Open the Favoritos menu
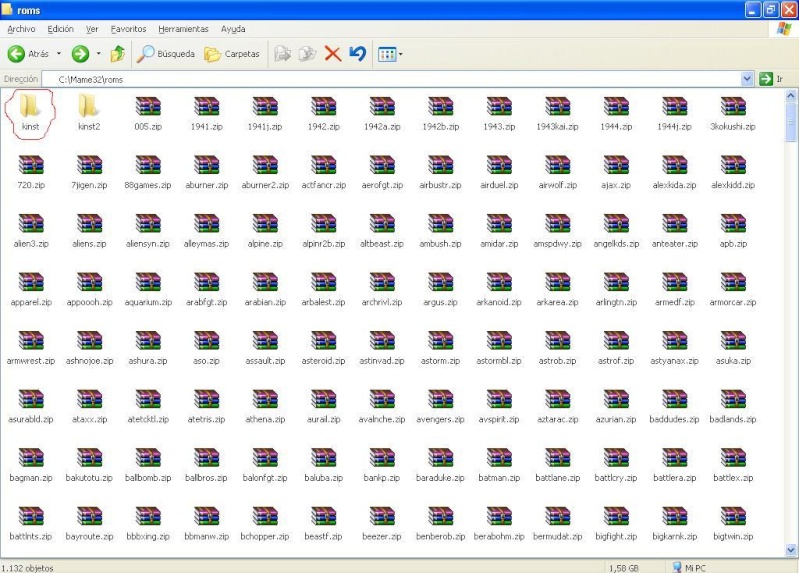Image resolution: width=799 pixels, height=573 pixels. tap(128, 29)
